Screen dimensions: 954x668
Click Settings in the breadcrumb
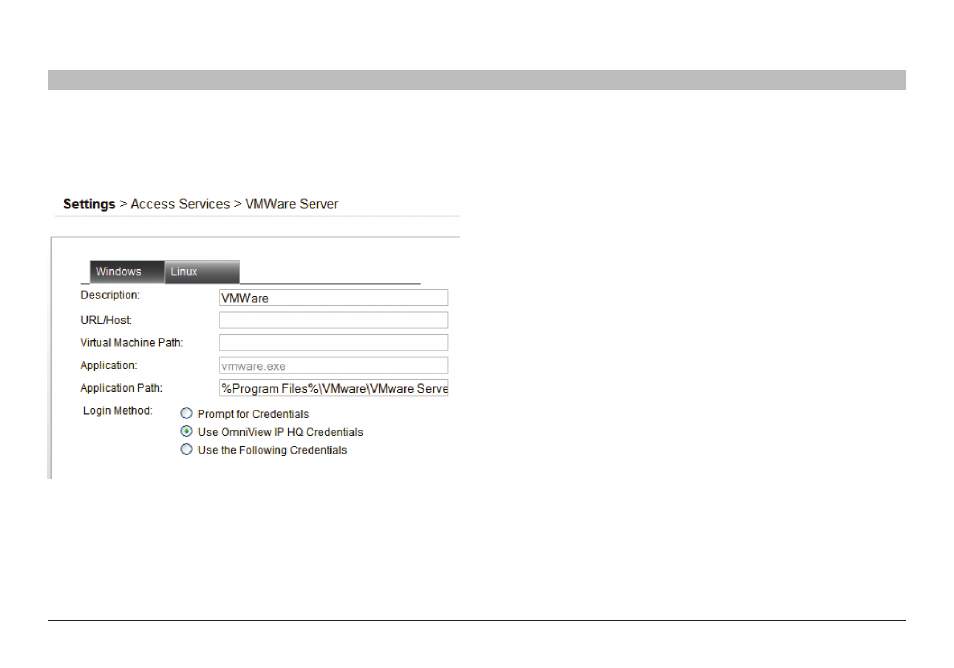point(89,204)
